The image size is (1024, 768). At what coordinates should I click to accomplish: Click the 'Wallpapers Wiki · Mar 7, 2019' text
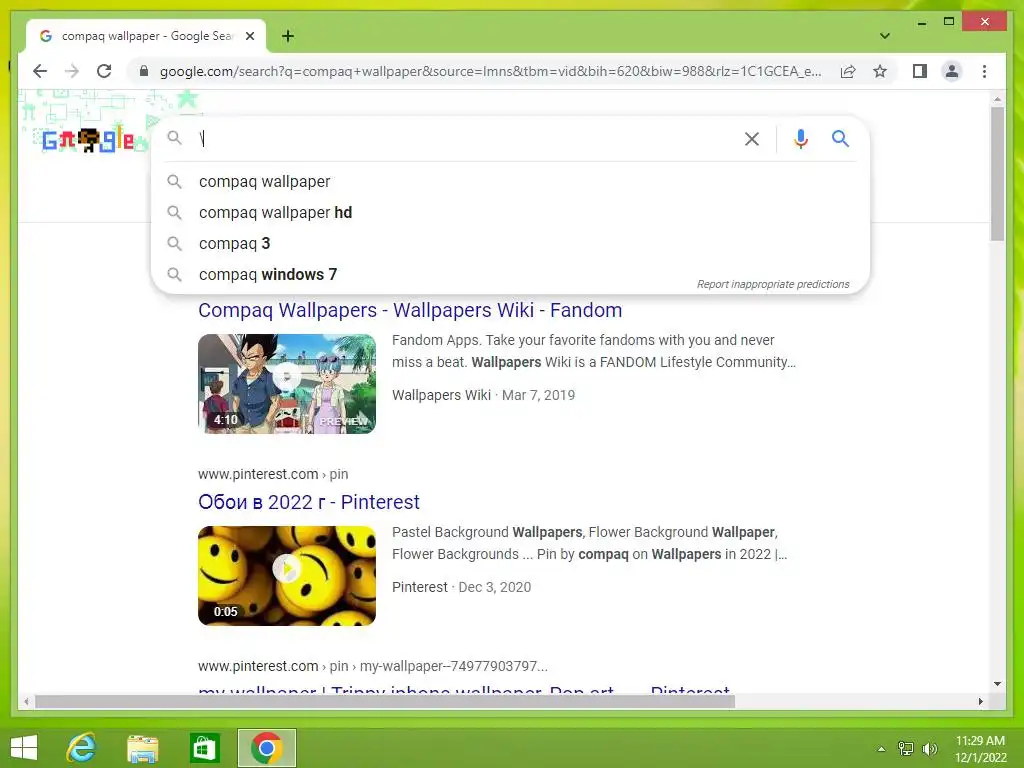point(483,395)
